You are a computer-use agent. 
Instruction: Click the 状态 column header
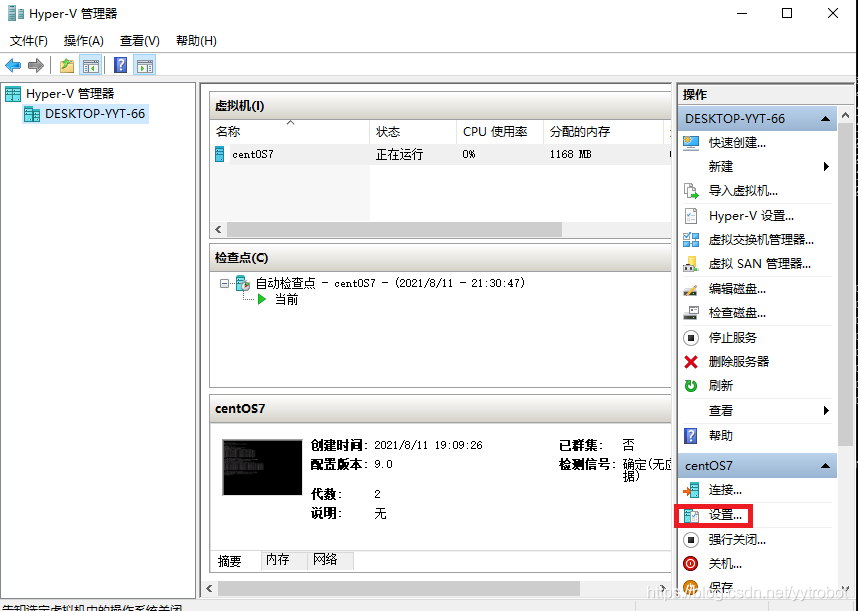coord(413,131)
